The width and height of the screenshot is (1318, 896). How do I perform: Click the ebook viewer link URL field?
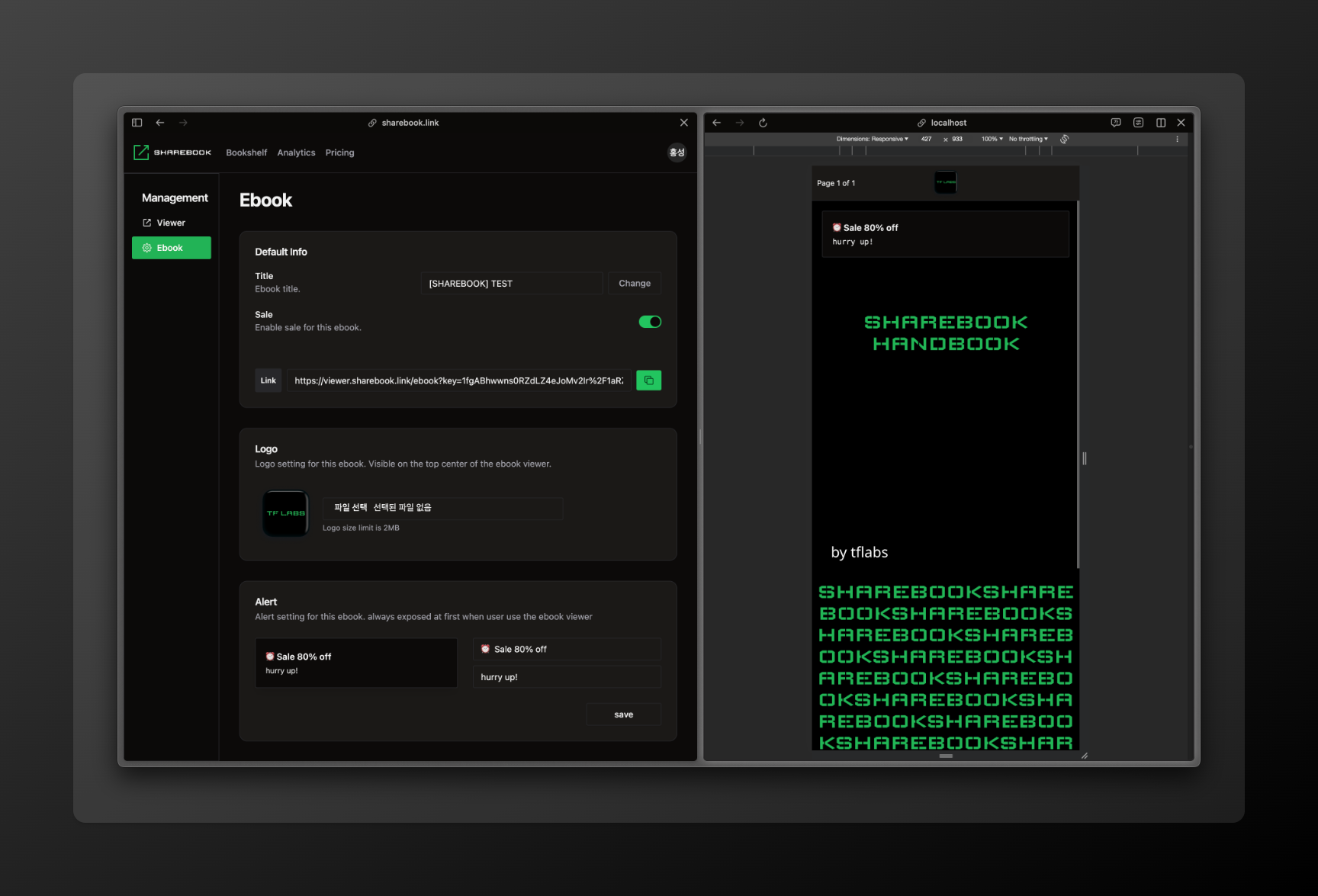click(459, 381)
